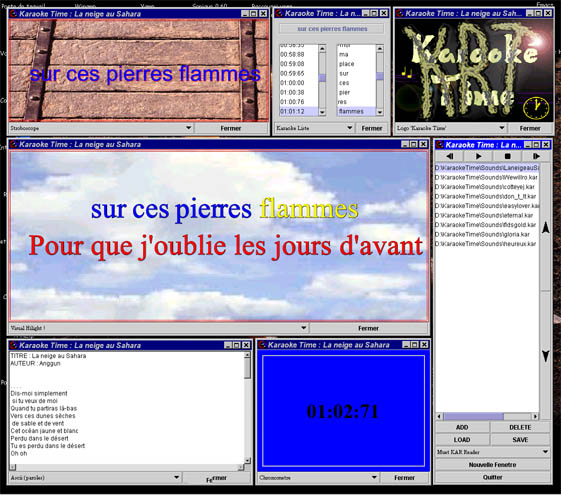Click Nouvelle Fenetre button
The image size is (561, 495).
[493, 465]
